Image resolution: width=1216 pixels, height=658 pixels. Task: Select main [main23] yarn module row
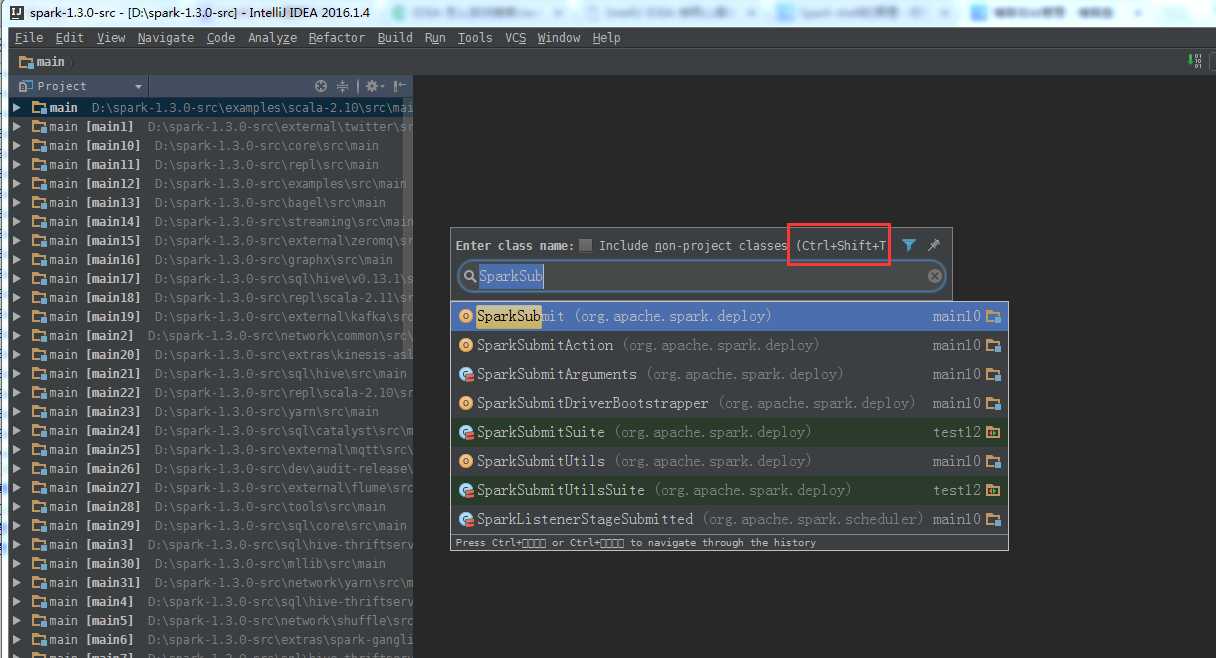211,411
